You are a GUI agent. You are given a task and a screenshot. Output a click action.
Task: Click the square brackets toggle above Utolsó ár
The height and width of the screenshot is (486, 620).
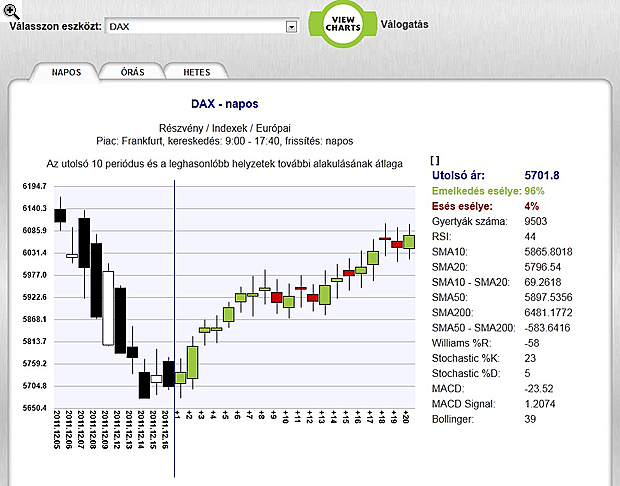click(x=435, y=160)
